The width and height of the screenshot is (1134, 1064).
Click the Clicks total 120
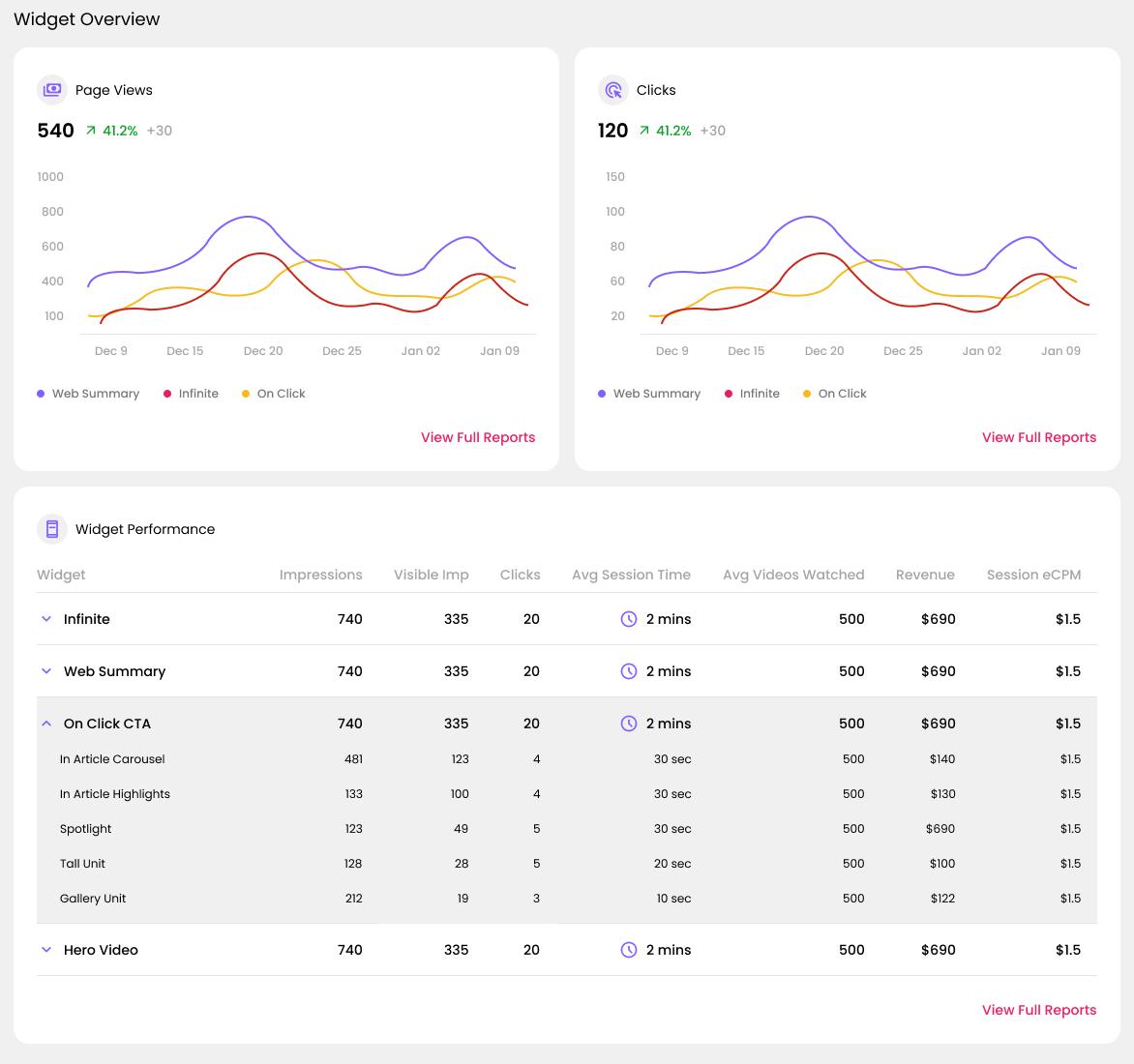612,131
